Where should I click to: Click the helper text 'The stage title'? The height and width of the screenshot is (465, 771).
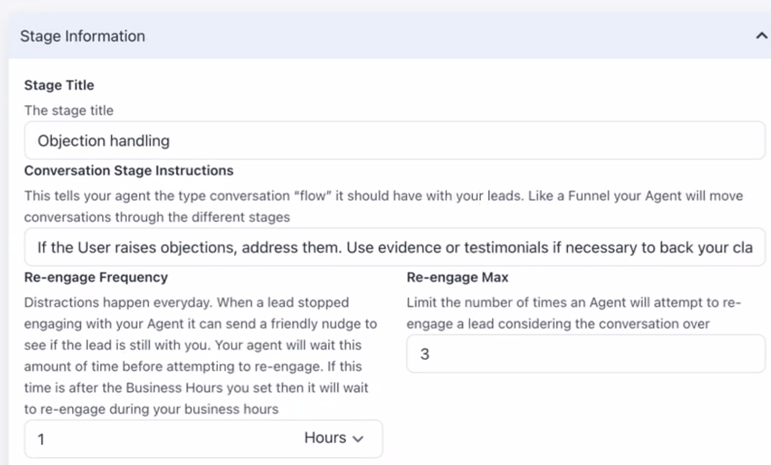(70, 110)
